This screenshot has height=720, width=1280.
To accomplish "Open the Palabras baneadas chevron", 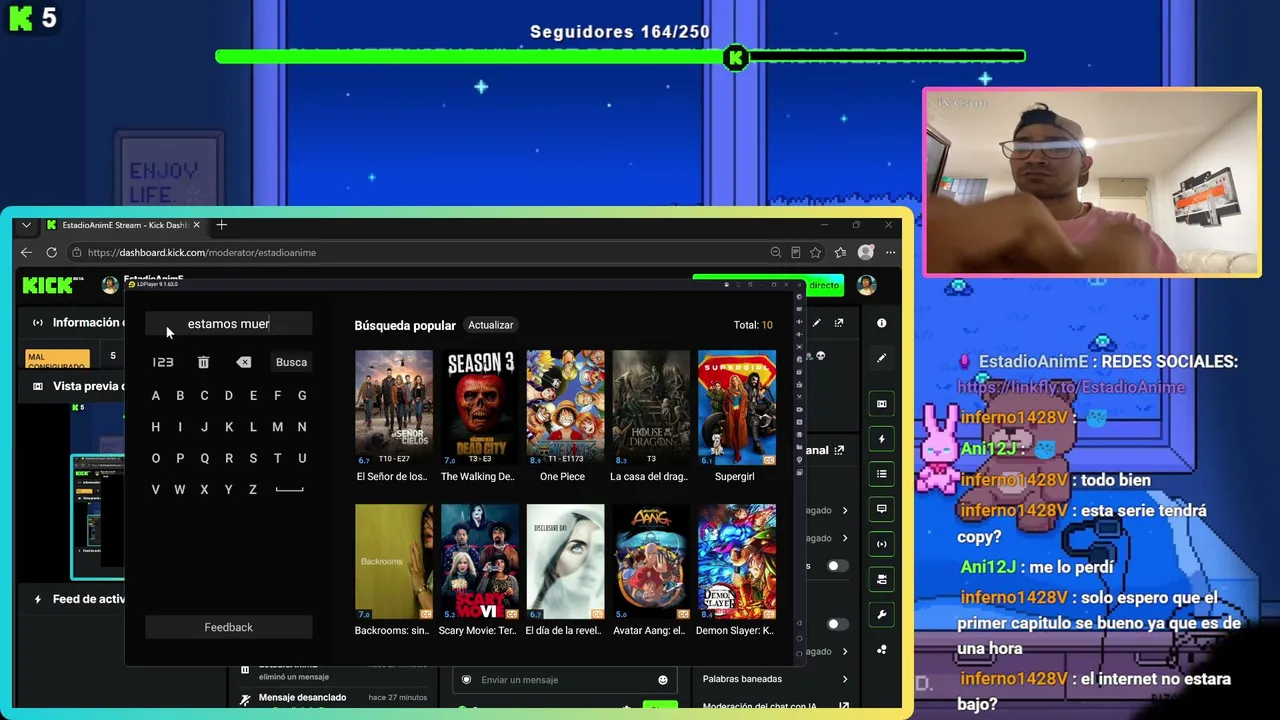I will click(845, 679).
